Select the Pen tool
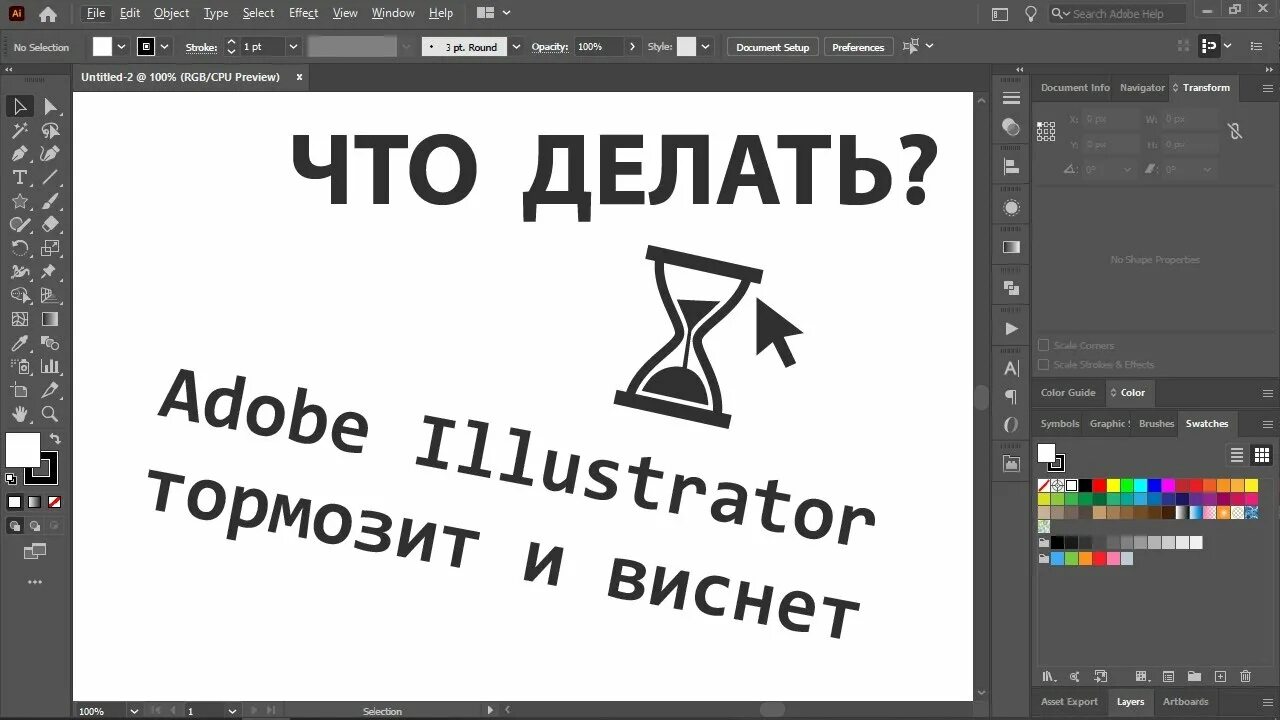 tap(19, 154)
